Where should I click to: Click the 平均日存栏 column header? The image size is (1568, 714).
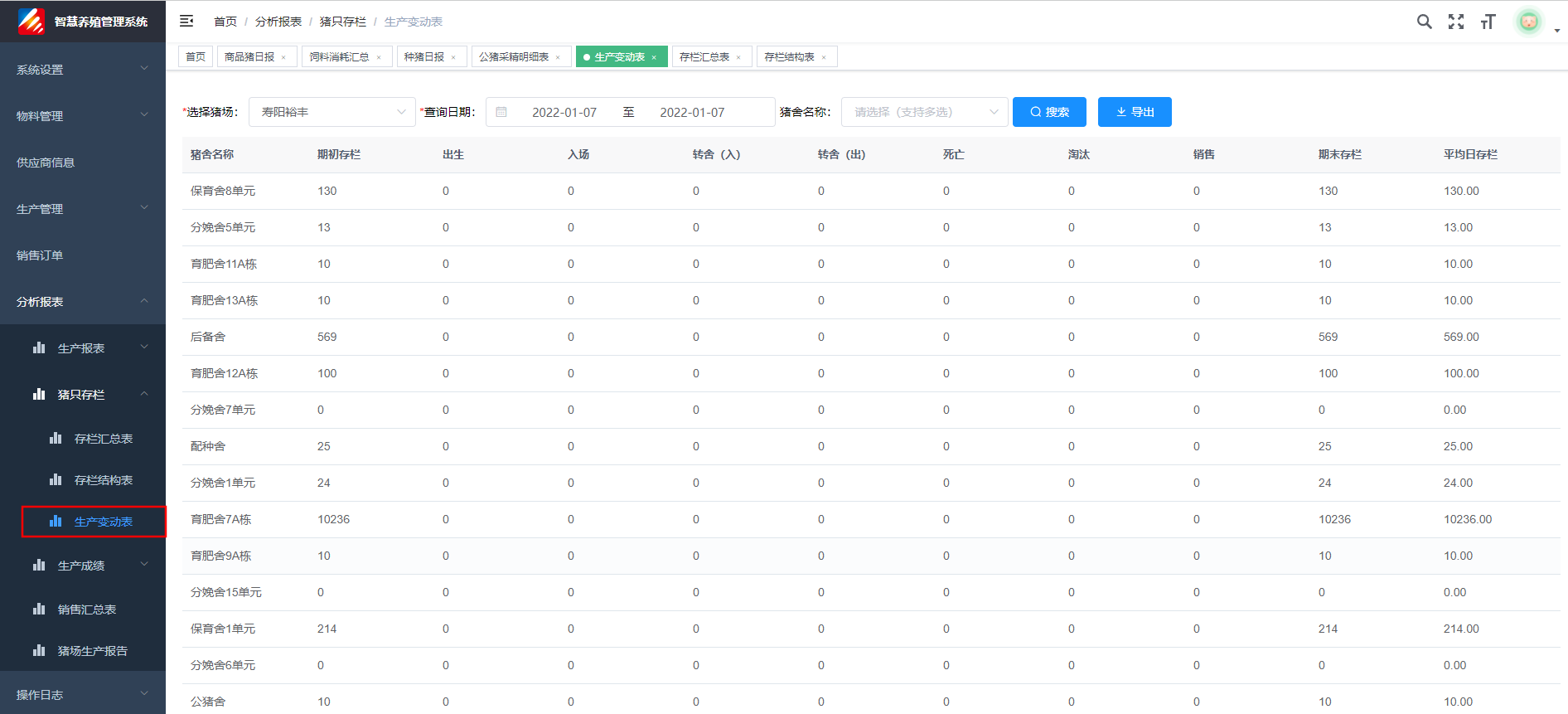pos(1471,154)
